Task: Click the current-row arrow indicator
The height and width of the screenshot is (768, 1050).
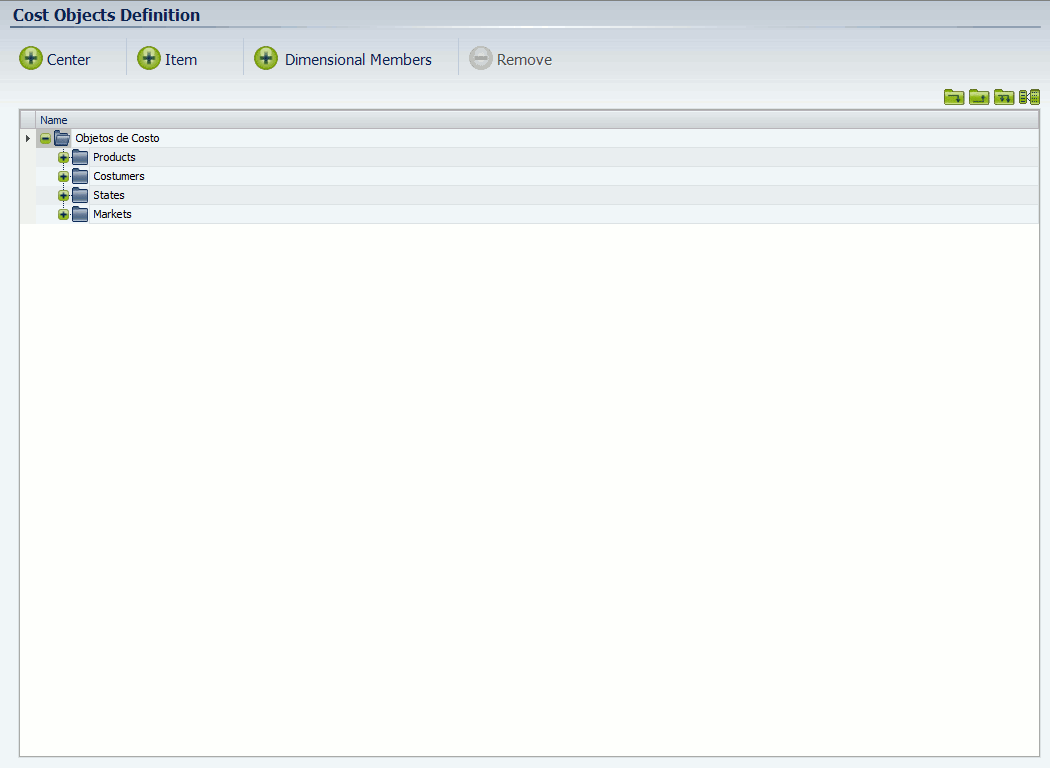Action: [x=27, y=139]
